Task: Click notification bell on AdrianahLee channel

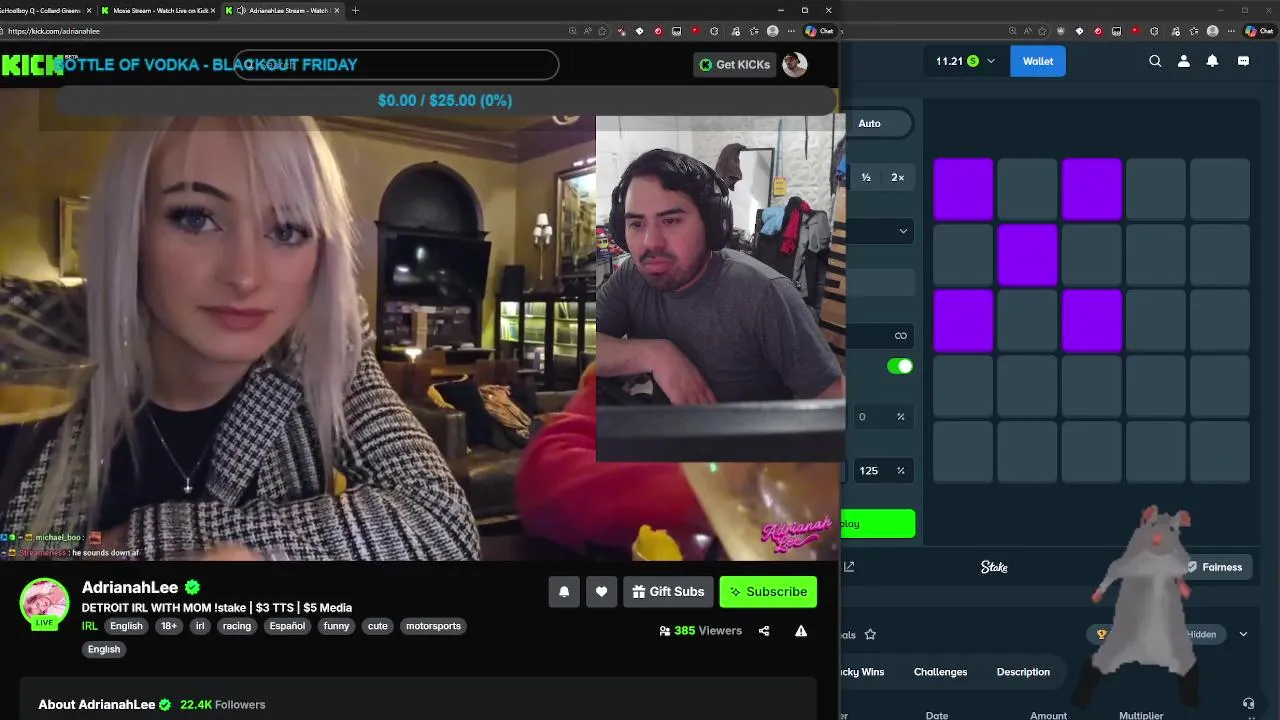Action: [x=564, y=592]
